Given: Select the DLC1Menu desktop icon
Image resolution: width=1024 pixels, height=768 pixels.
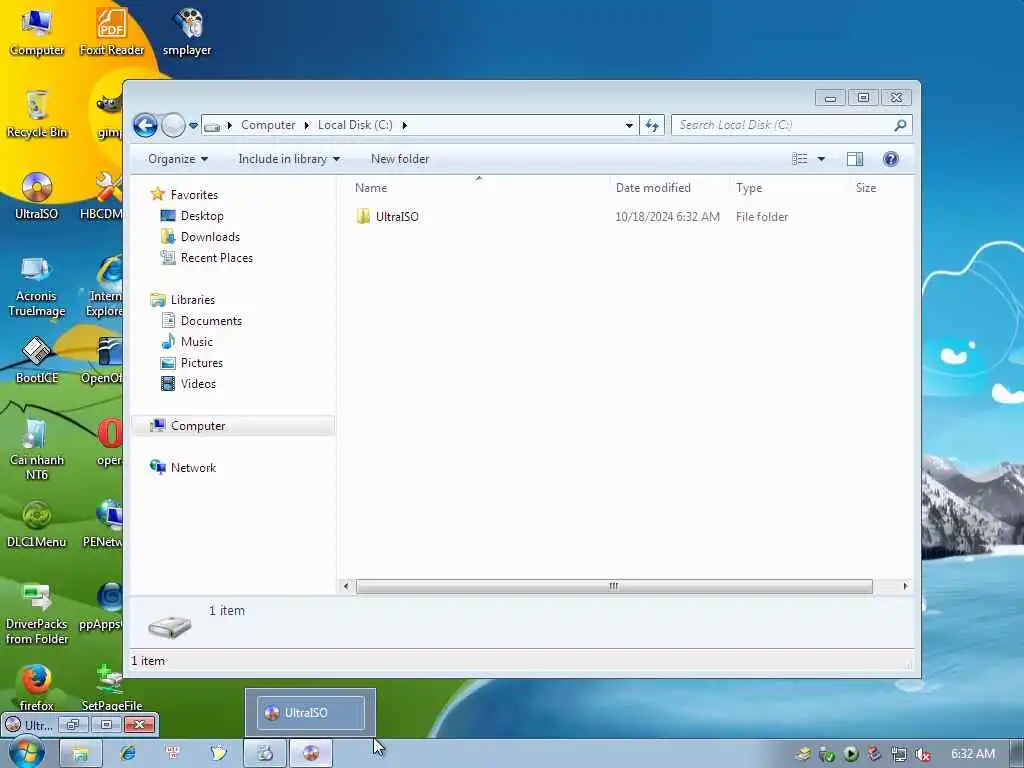Looking at the screenshot, I should [x=37, y=524].
